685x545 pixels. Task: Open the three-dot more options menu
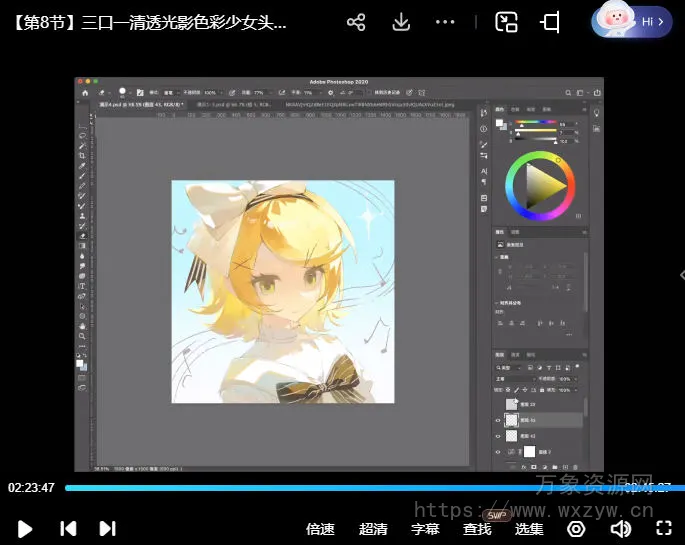[446, 22]
